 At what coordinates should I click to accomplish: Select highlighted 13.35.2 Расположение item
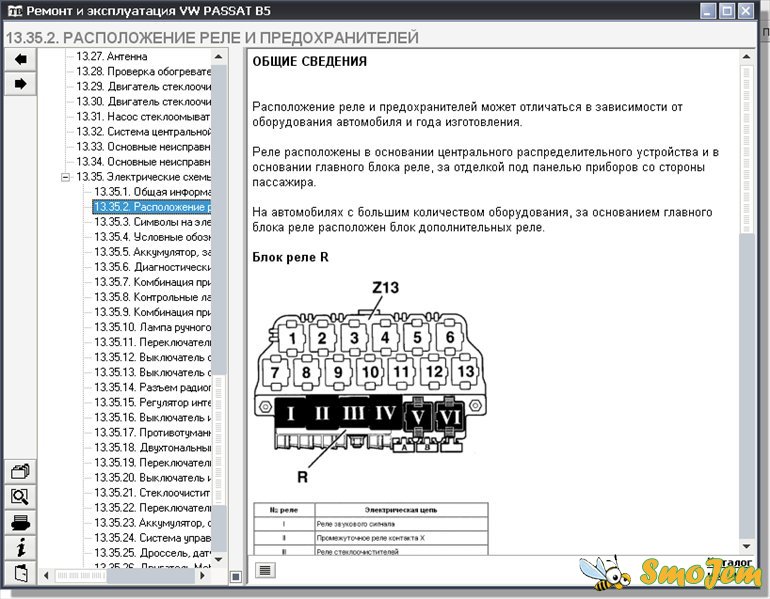pos(152,207)
